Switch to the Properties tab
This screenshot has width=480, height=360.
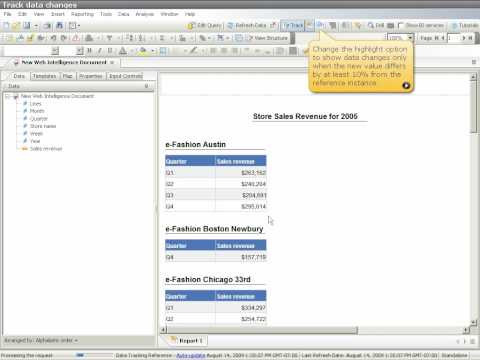tap(91, 76)
